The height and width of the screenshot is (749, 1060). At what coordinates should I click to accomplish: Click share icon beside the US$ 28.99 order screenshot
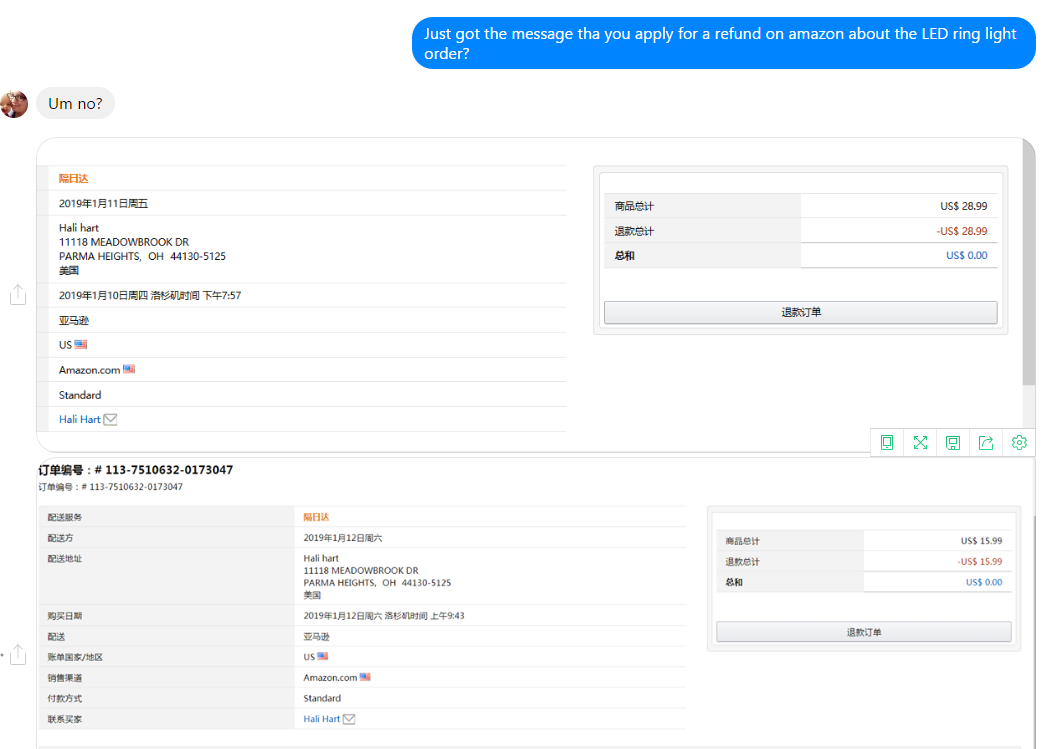(17, 295)
